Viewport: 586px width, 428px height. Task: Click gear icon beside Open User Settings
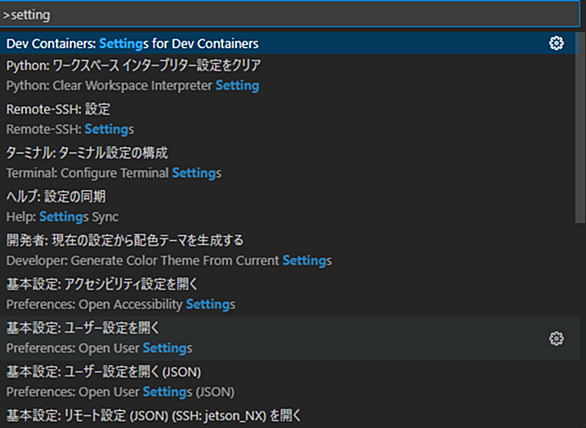(x=556, y=339)
